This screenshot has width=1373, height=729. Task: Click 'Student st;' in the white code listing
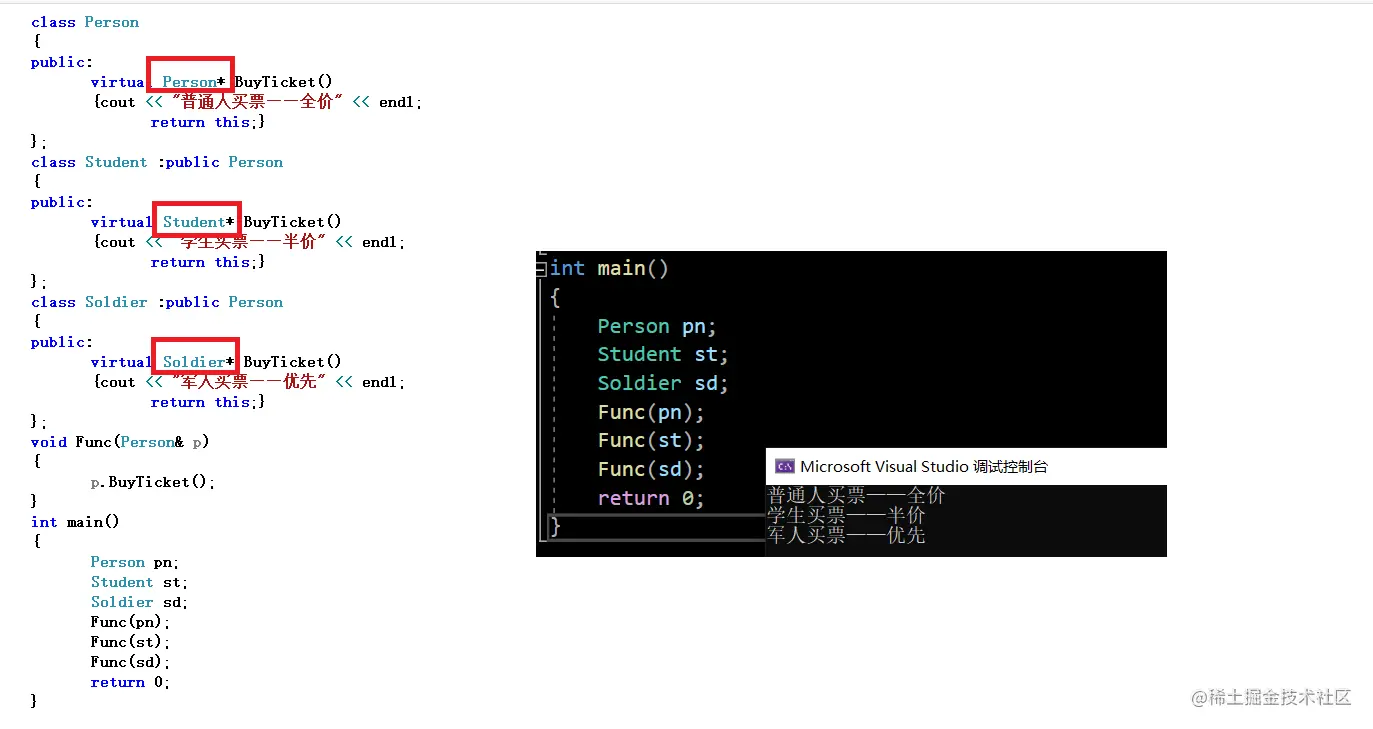pos(139,582)
